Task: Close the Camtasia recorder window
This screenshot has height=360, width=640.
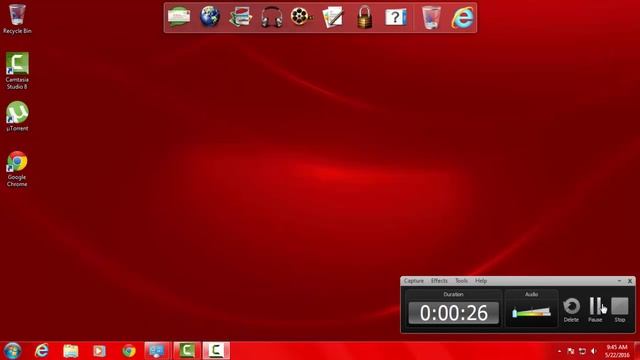Action: click(x=630, y=281)
